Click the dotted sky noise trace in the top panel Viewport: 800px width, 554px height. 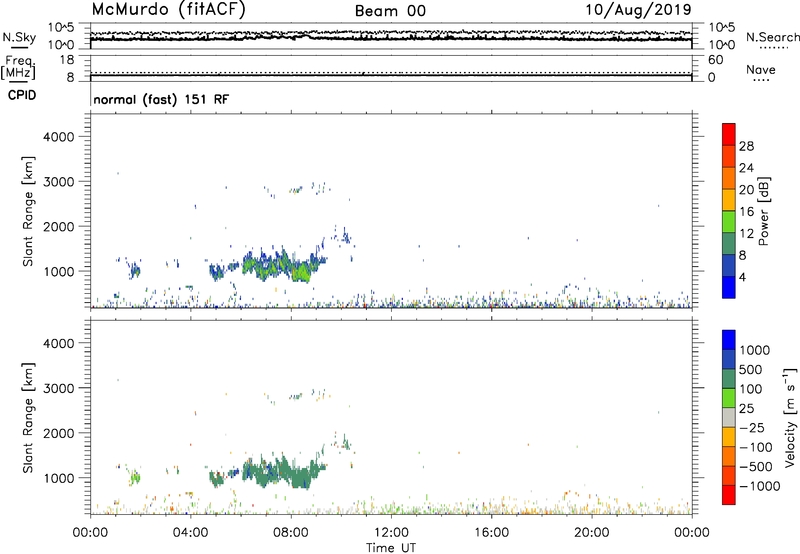tap(391, 33)
